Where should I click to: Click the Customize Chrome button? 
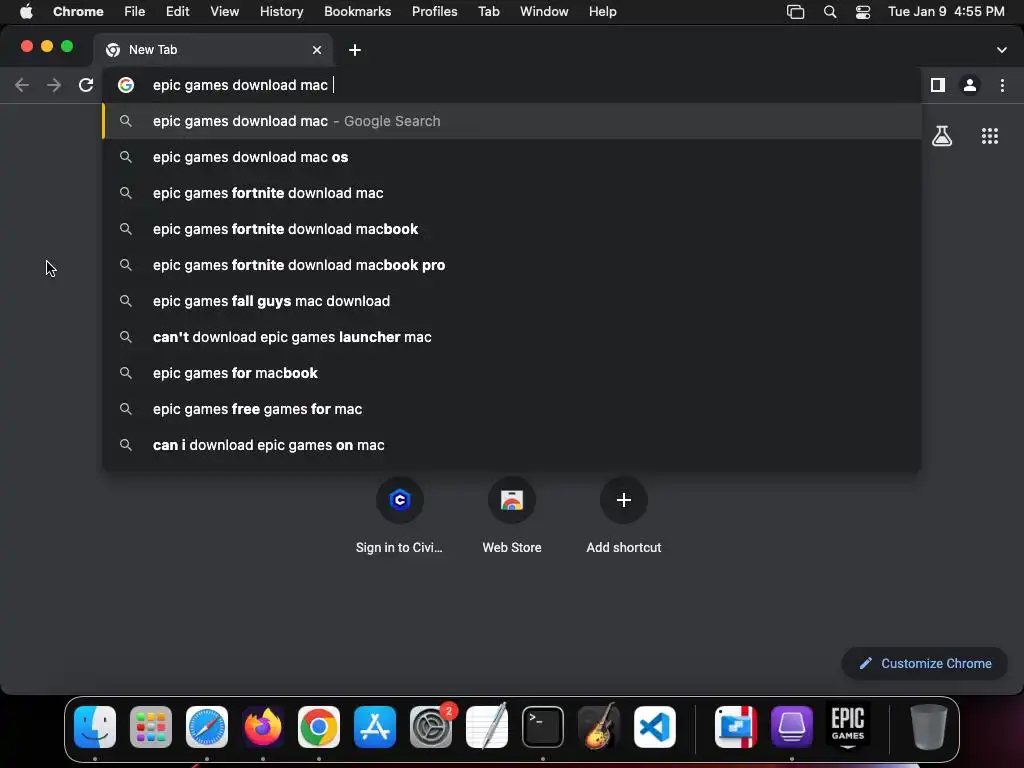pyautogui.click(x=925, y=664)
